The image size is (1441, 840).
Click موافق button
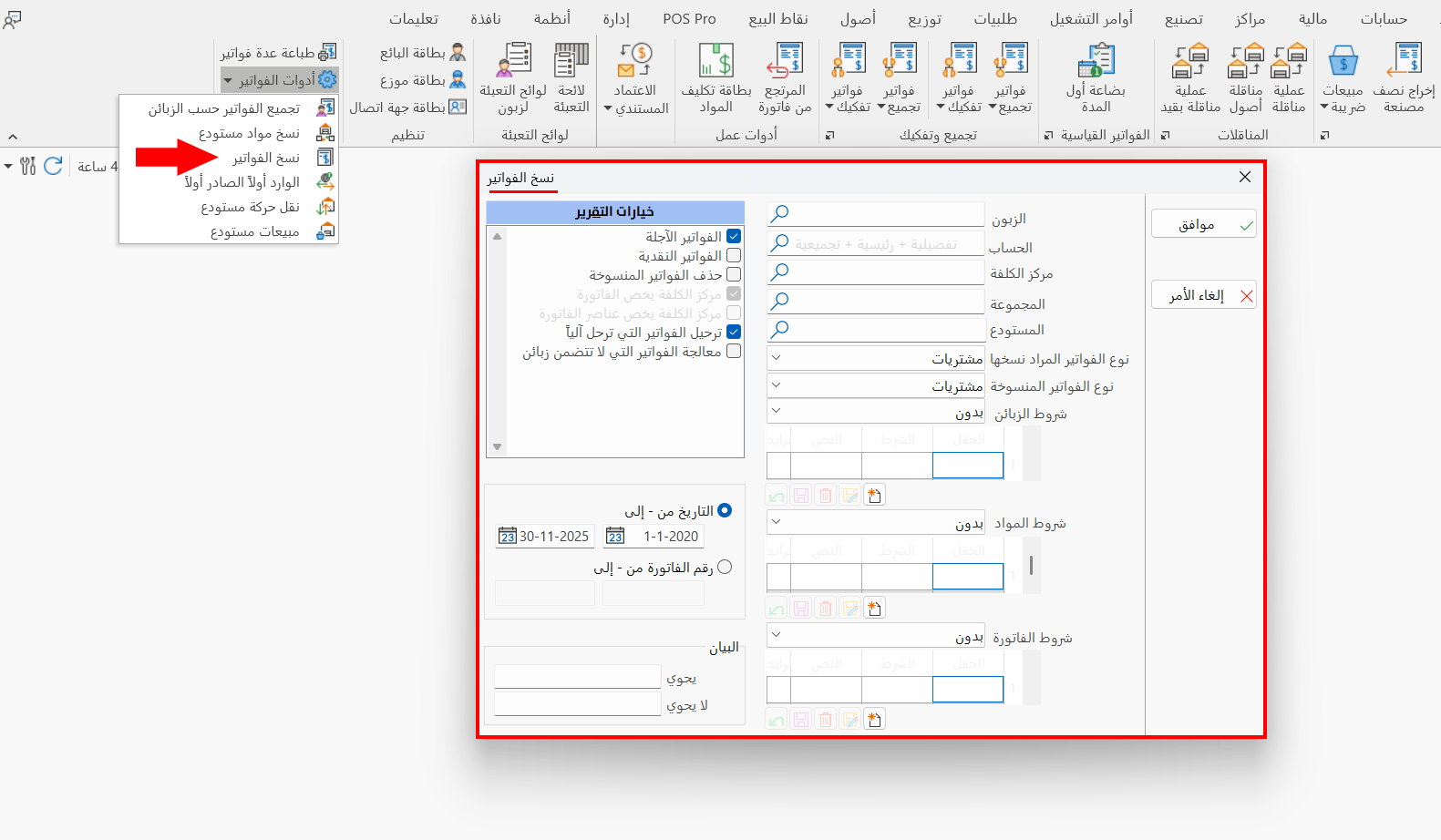tap(1204, 224)
